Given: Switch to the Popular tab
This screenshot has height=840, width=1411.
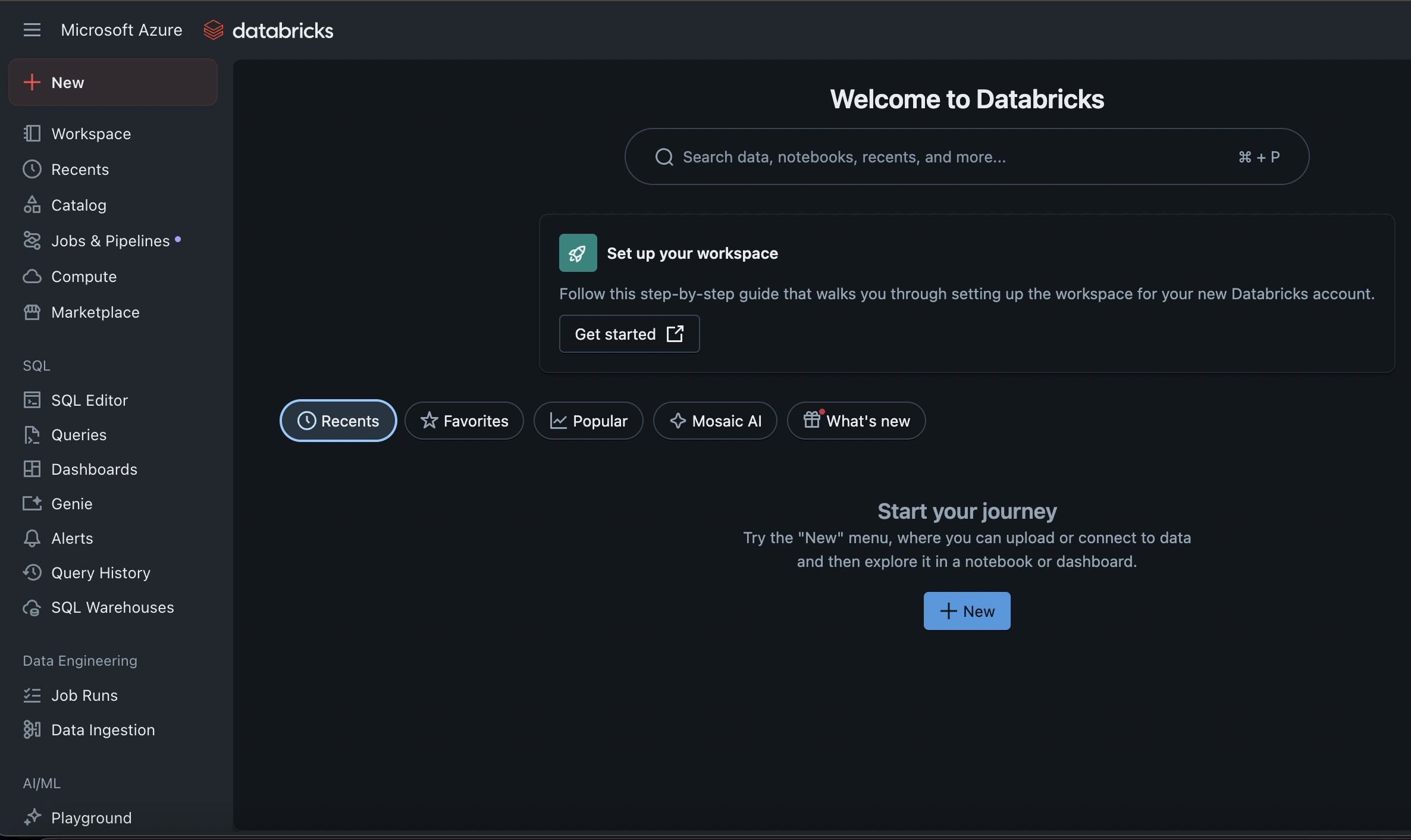Looking at the screenshot, I should pyautogui.click(x=588, y=421).
